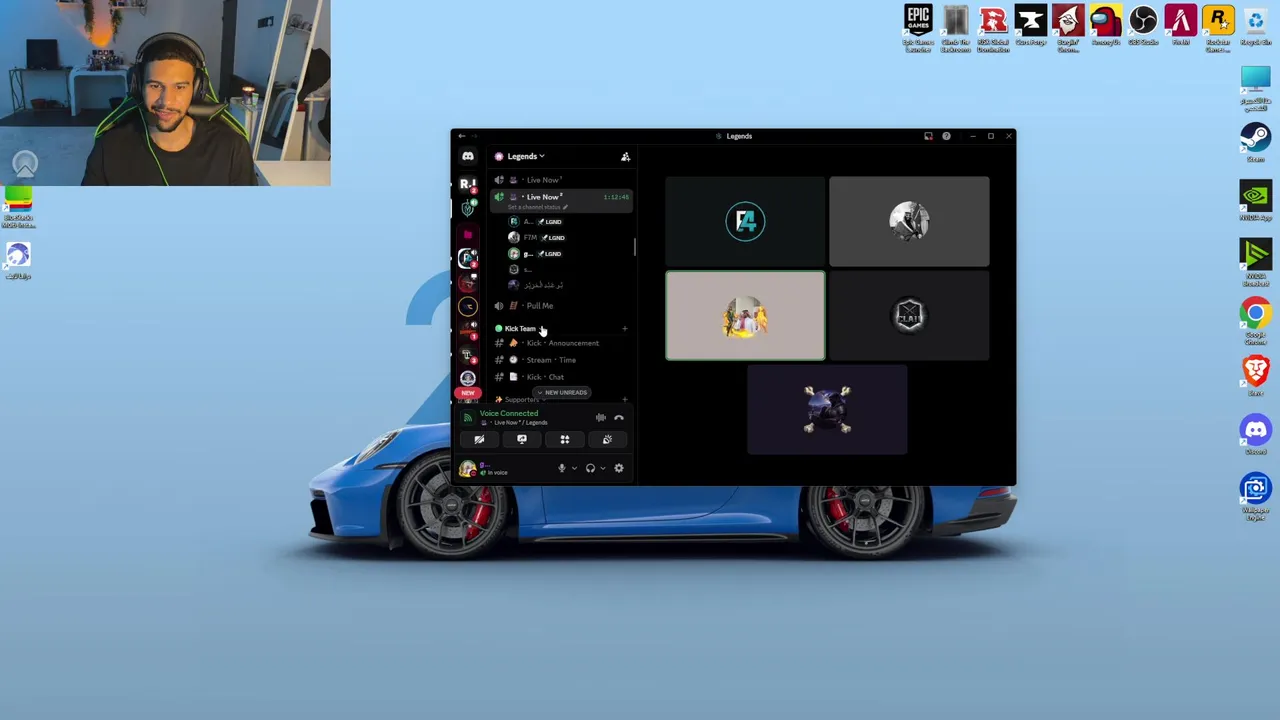Open BlueStacks shortcut on left desktop edge
Viewport: 1280px width, 720px height.
click(18, 208)
